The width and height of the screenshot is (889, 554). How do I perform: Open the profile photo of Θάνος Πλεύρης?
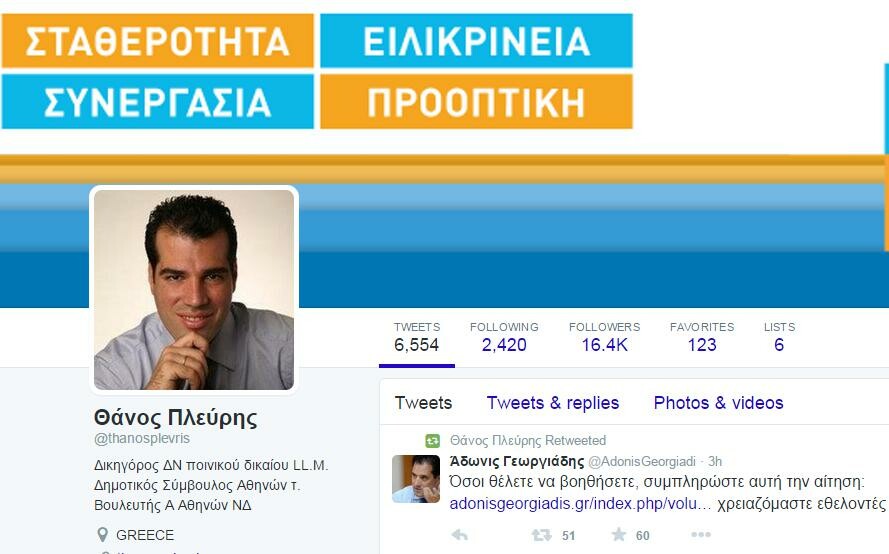194,290
